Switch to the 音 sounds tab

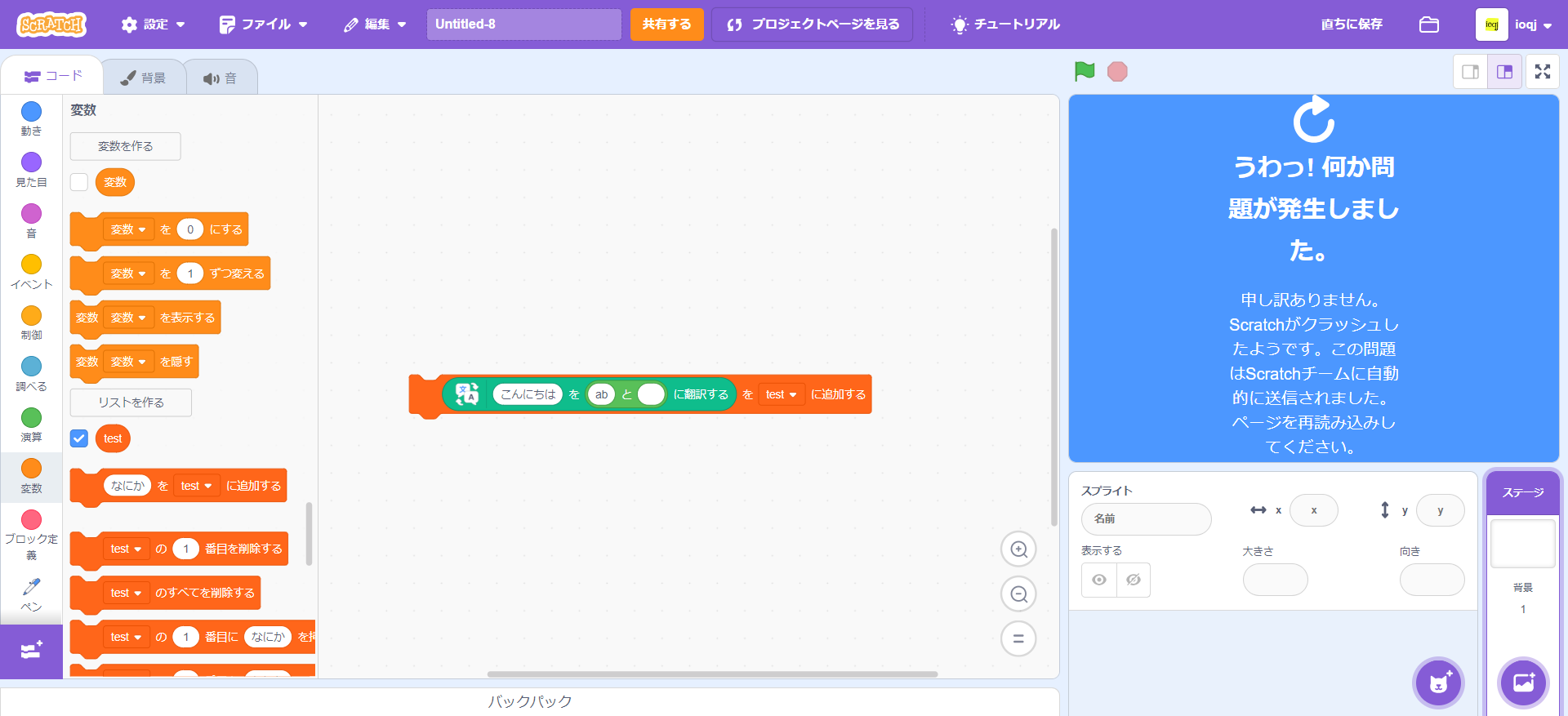(220, 78)
